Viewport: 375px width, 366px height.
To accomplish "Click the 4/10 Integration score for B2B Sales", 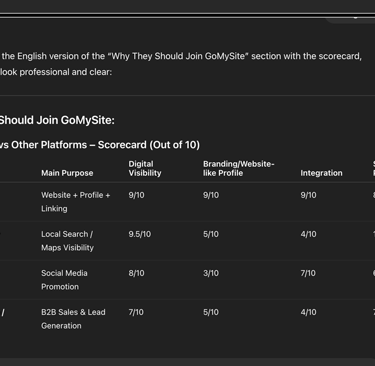I will coord(308,312).
